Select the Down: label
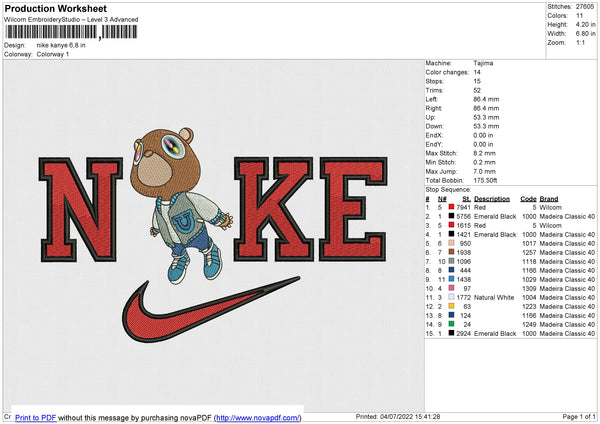Image resolution: width=600 pixels, height=424 pixels. (434, 126)
